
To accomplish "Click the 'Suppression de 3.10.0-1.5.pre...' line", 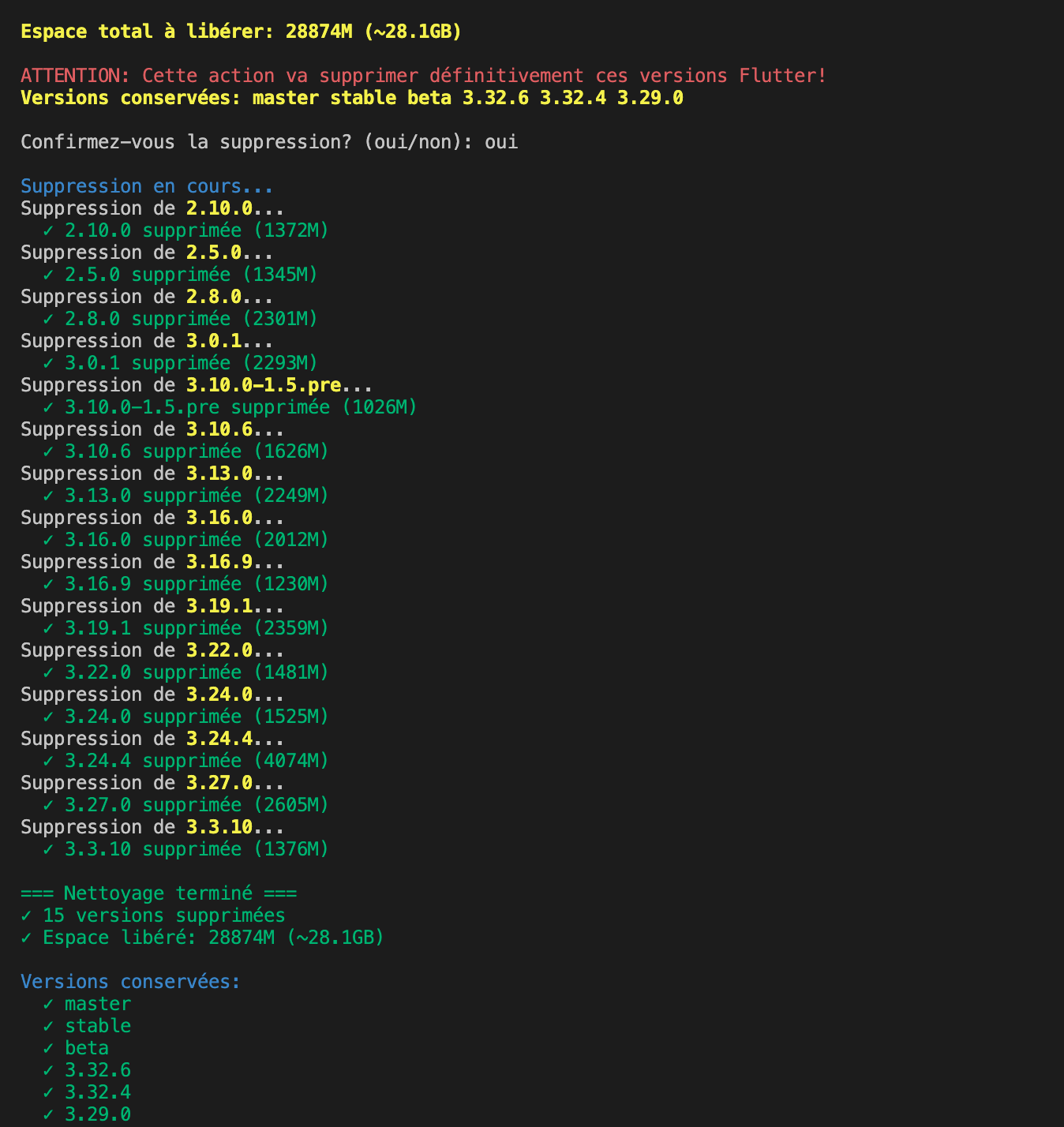I will click(x=197, y=385).
